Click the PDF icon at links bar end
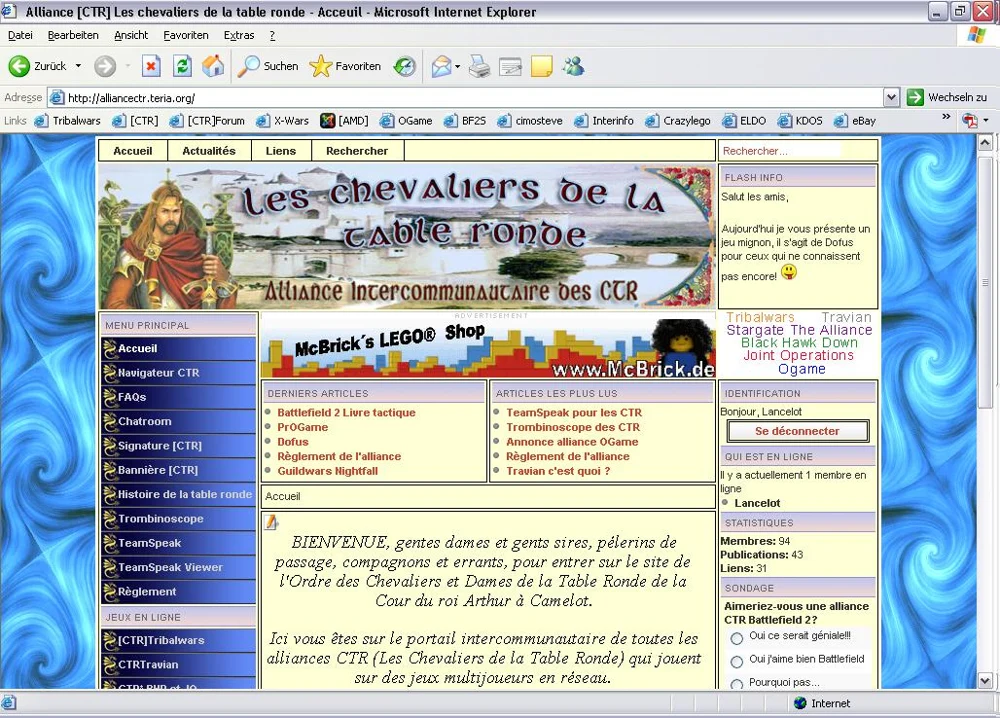The width and height of the screenshot is (1000, 718). click(970, 121)
